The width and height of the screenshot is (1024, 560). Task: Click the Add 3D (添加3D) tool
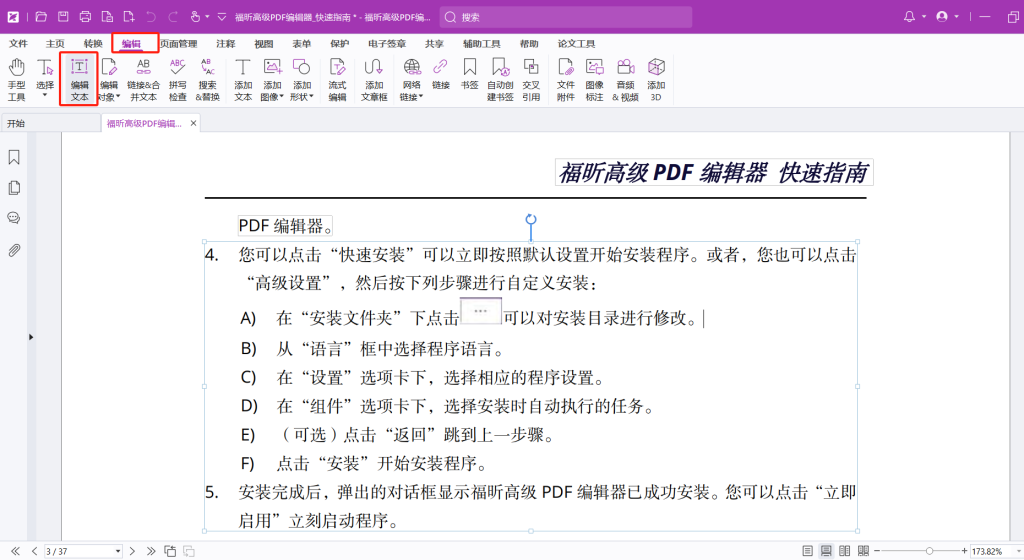656,79
